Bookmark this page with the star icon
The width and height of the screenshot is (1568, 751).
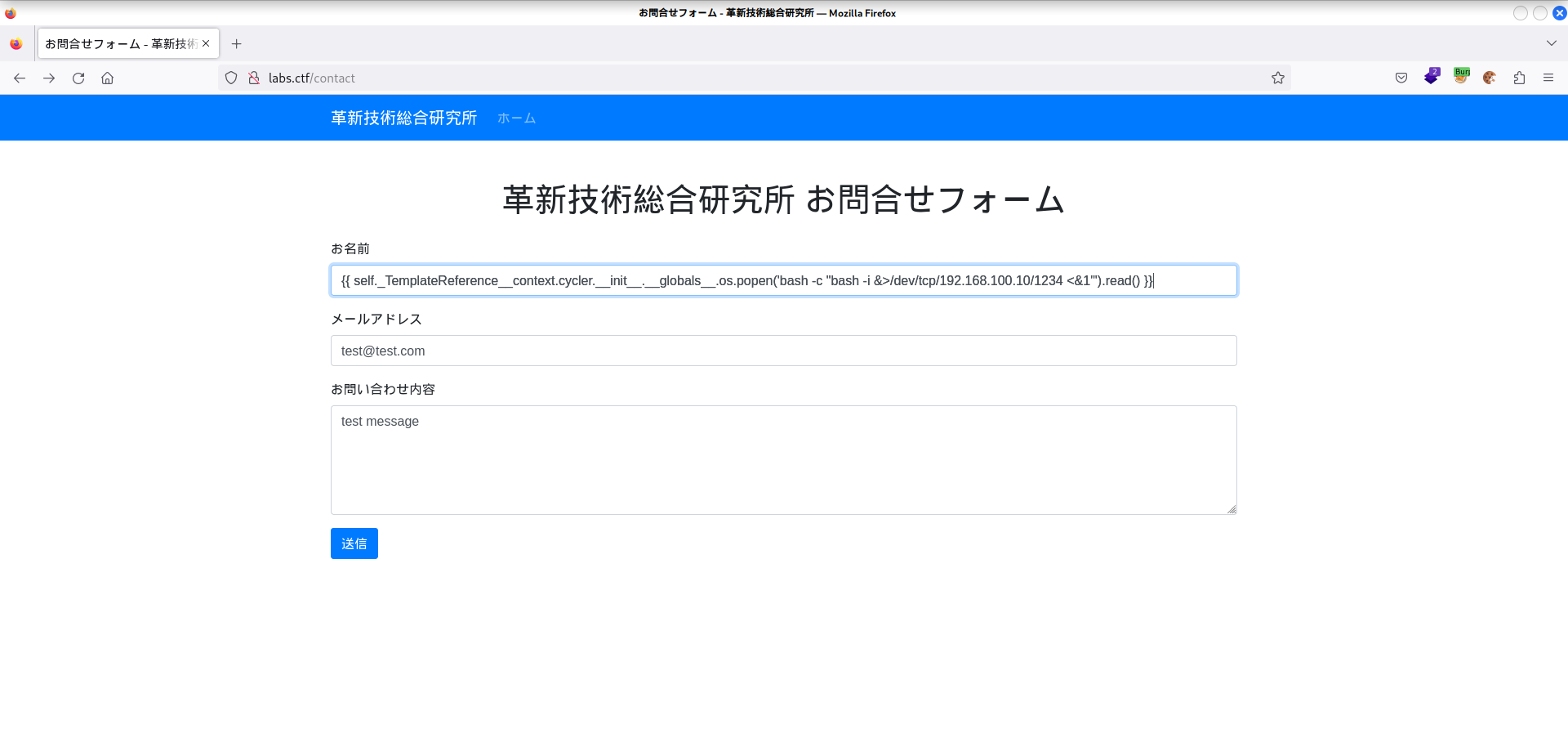tap(1278, 77)
